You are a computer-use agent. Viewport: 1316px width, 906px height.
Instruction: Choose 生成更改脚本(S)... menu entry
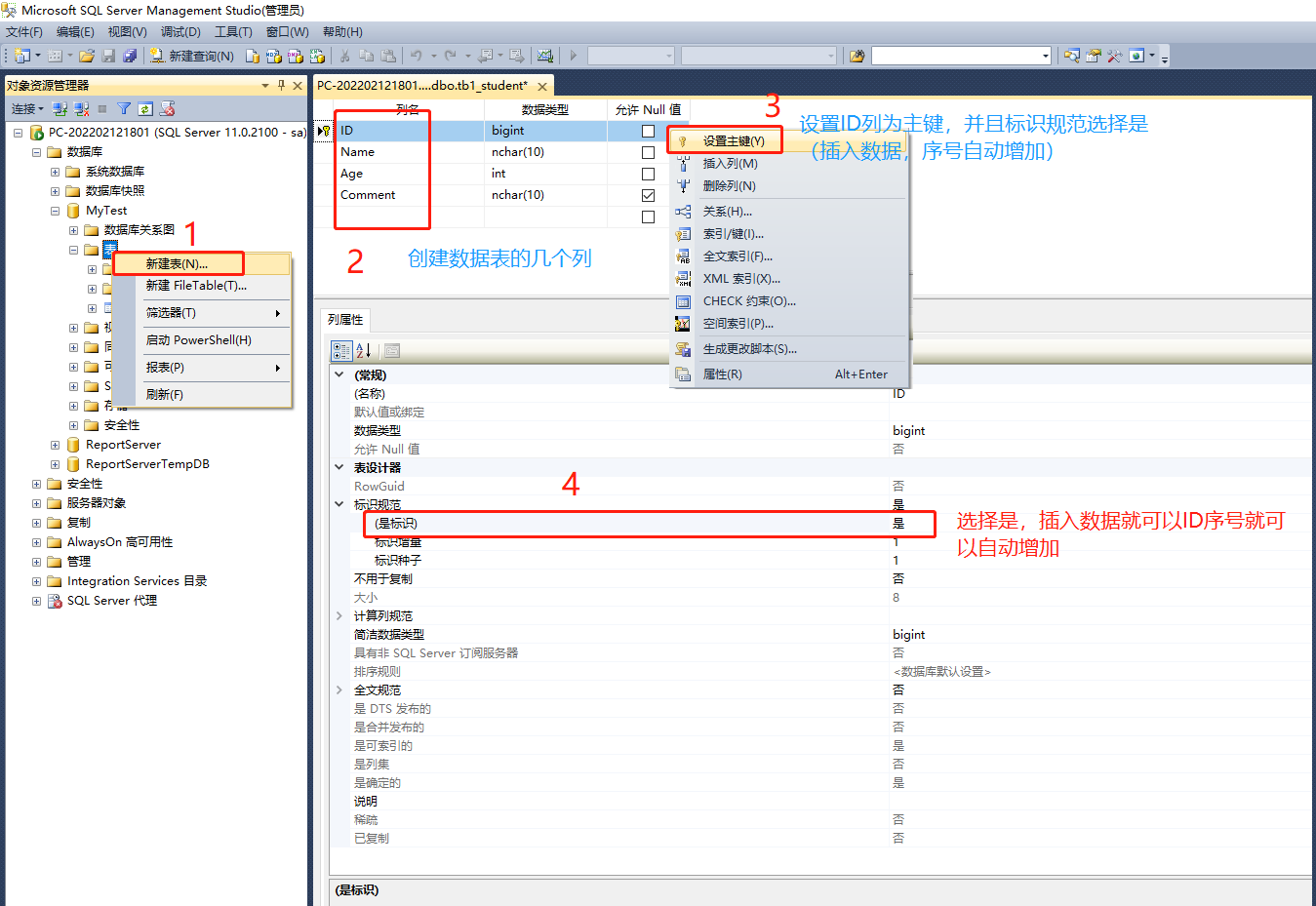pos(788,348)
